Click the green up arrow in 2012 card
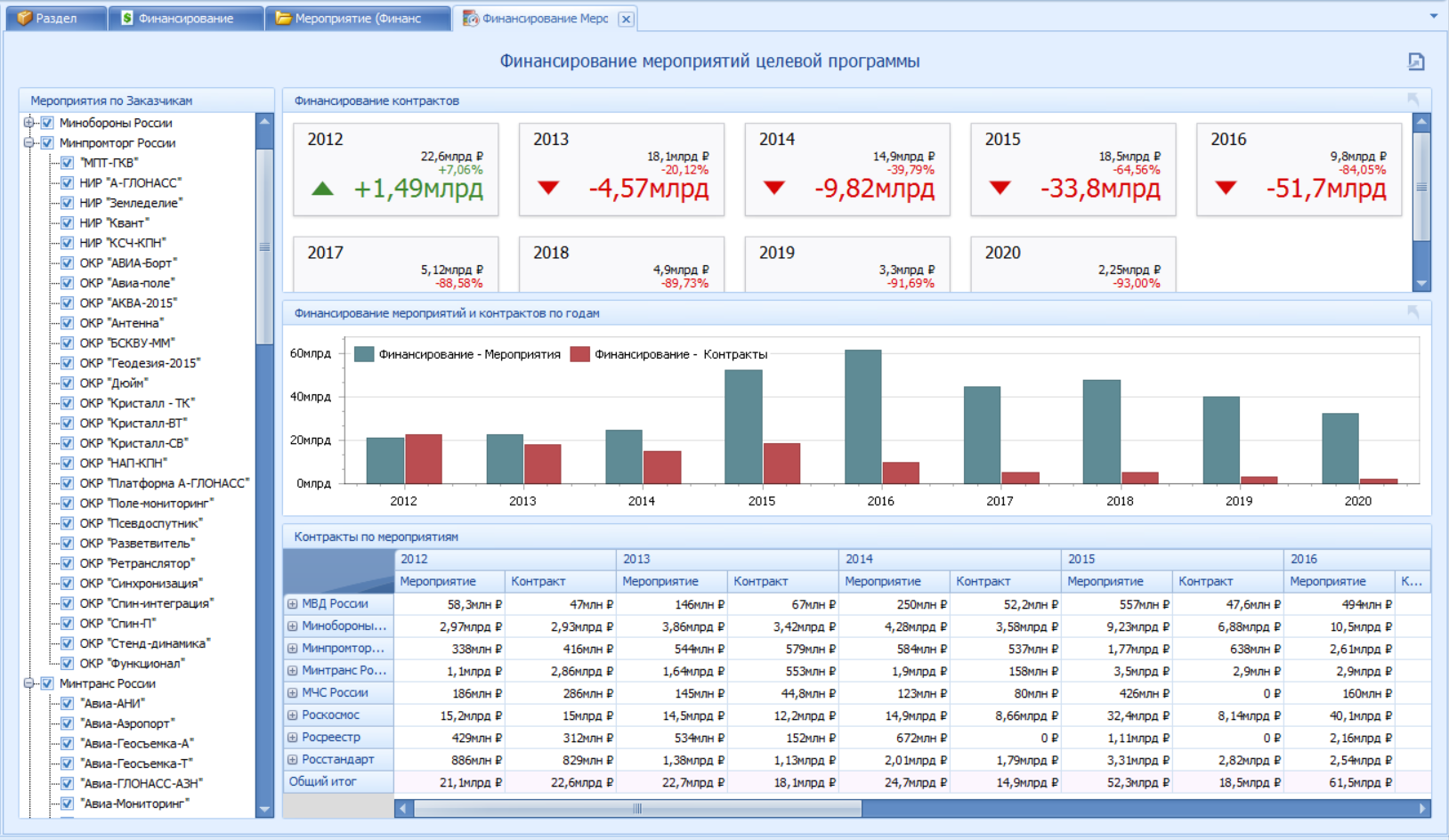Screen dimensions: 1449x840 [322, 189]
